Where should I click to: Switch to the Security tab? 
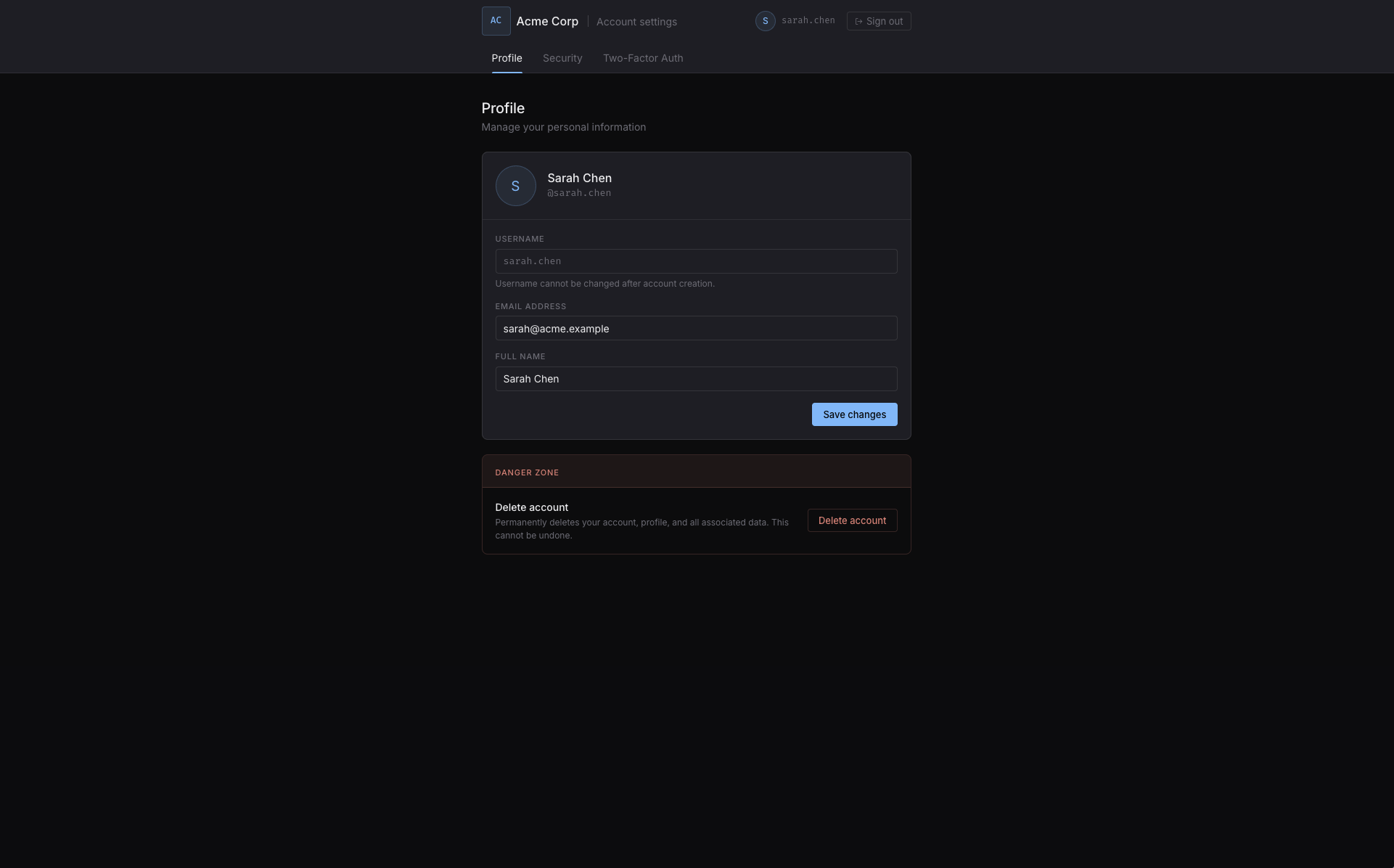562,58
